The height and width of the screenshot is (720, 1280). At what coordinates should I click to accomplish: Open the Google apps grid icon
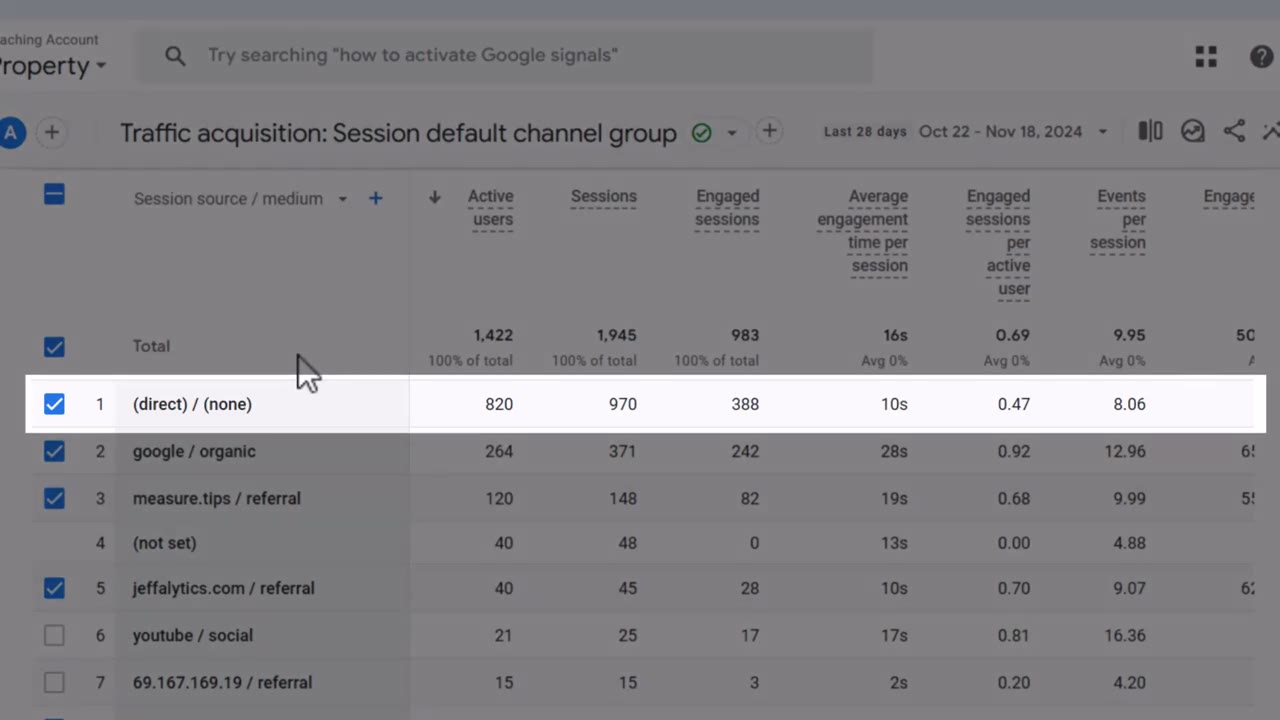[1206, 57]
